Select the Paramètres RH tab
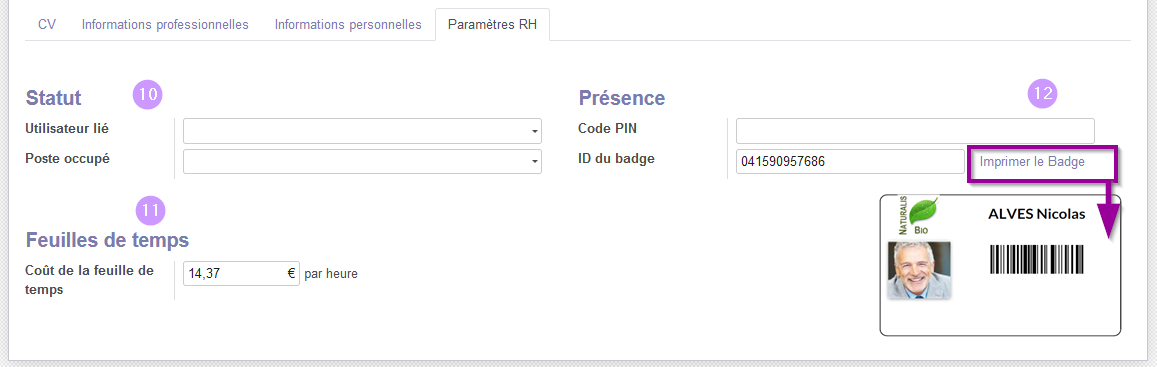 (x=492, y=24)
